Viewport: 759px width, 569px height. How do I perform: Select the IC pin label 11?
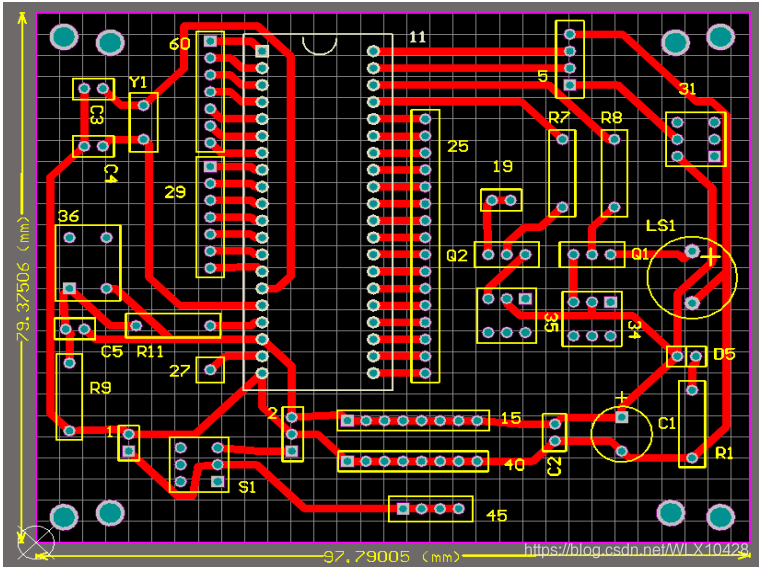418,37
